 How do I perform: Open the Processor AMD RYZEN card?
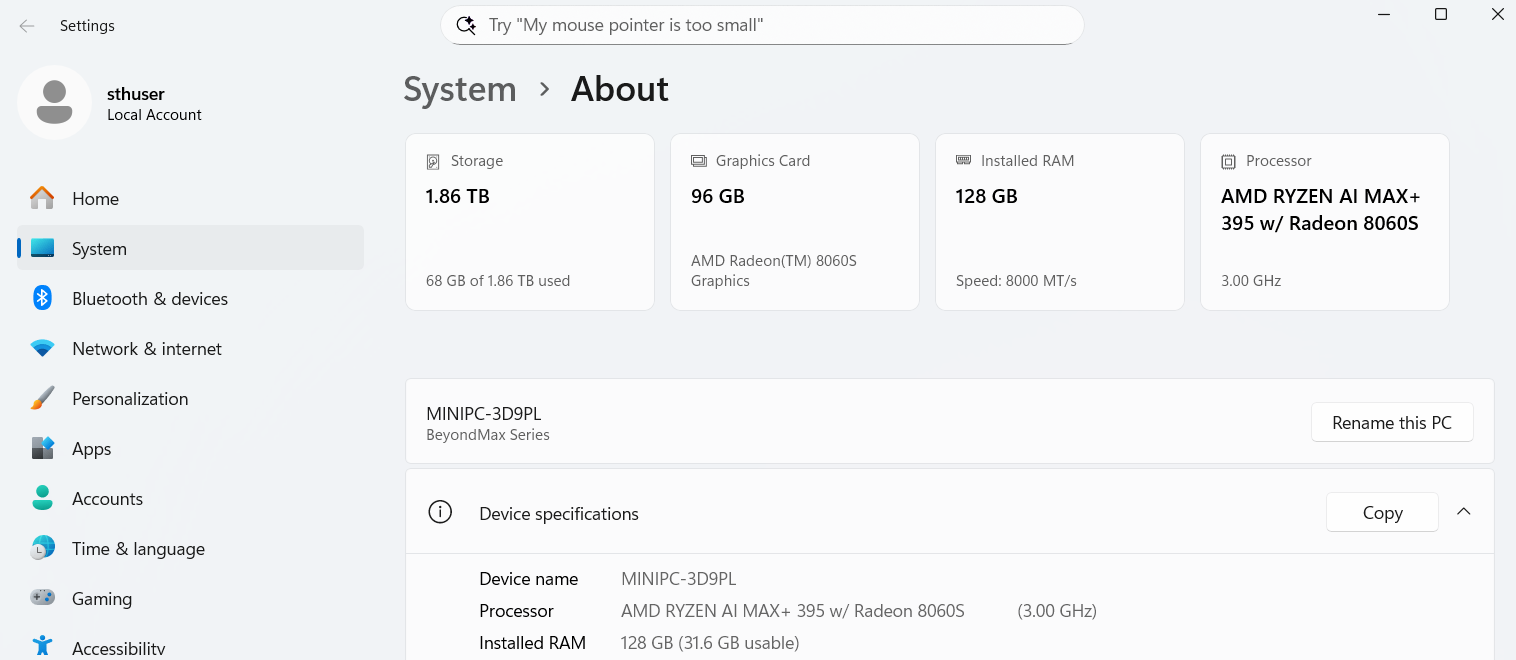point(1325,222)
